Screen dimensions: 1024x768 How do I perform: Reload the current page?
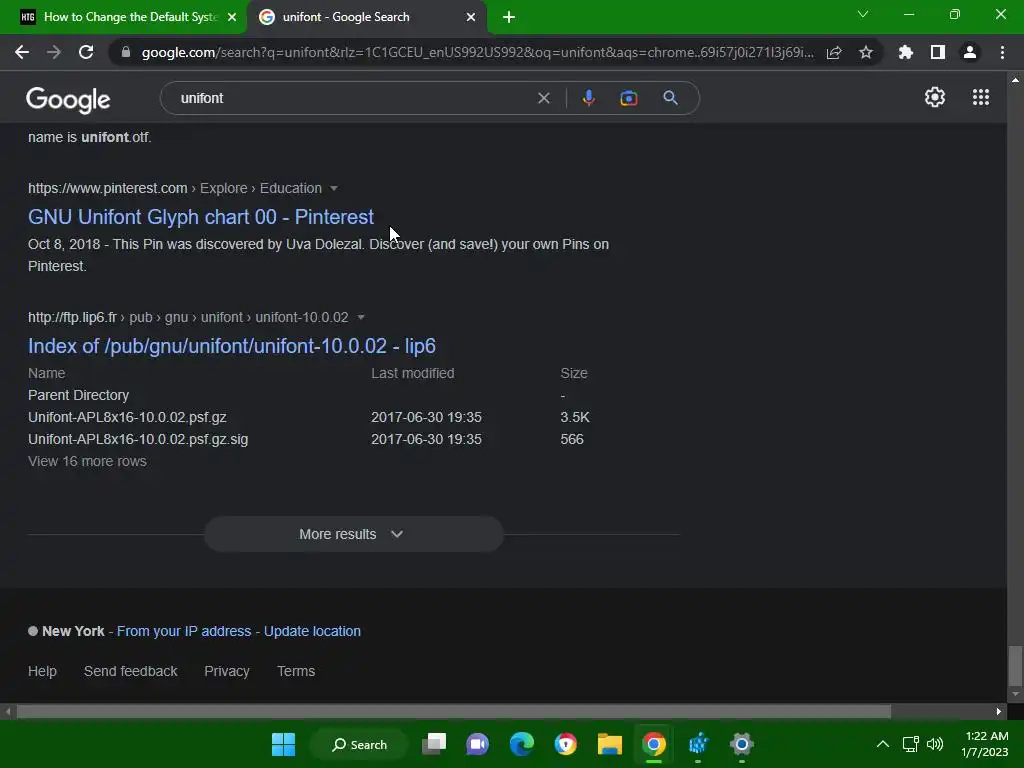click(86, 52)
